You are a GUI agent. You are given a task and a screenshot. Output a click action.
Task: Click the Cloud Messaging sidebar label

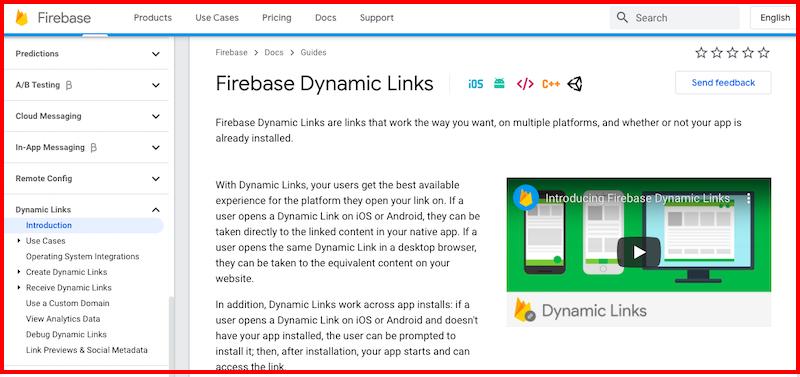[x=48, y=116]
